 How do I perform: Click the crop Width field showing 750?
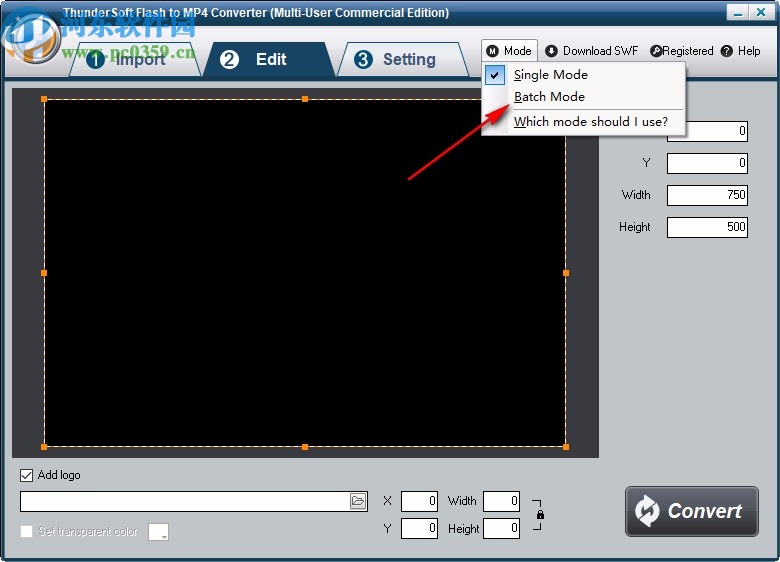pos(707,195)
